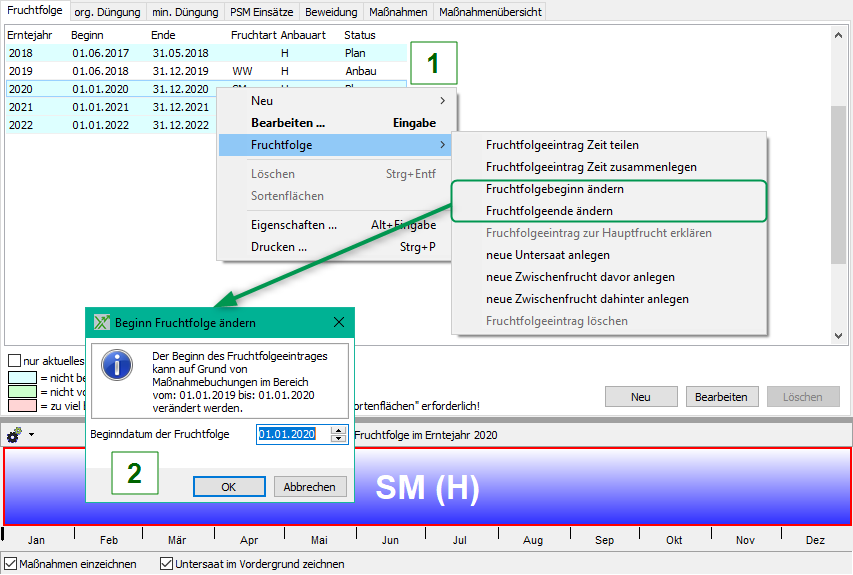
Task: Decrease the Beginndatum with the down spinner
Action: coord(339,438)
